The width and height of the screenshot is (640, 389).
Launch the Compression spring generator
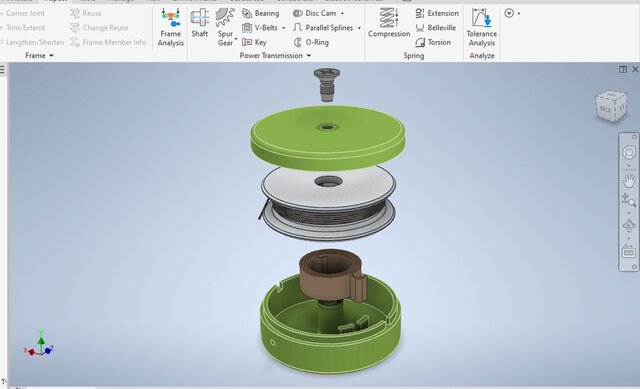pos(389,23)
